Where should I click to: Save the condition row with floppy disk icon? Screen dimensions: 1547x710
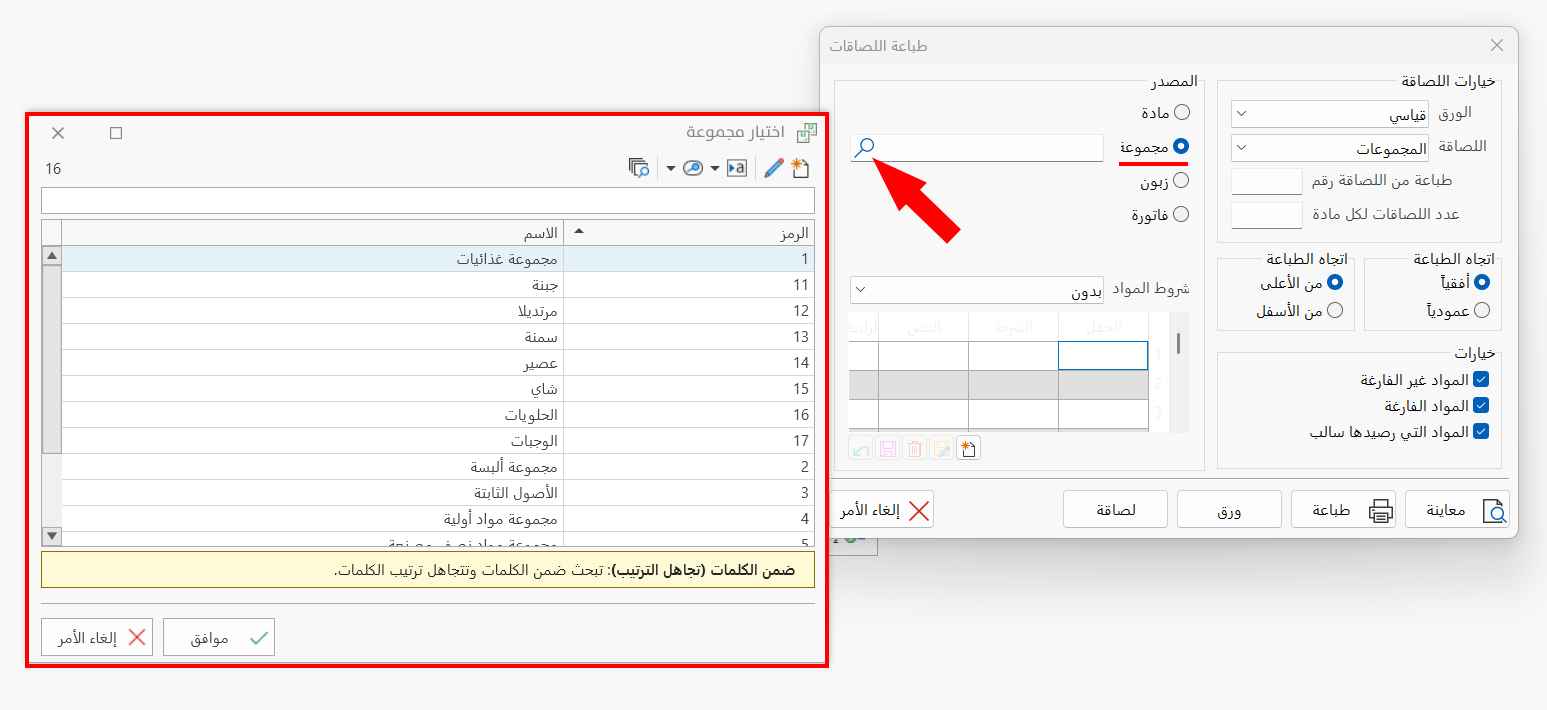point(888,448)
